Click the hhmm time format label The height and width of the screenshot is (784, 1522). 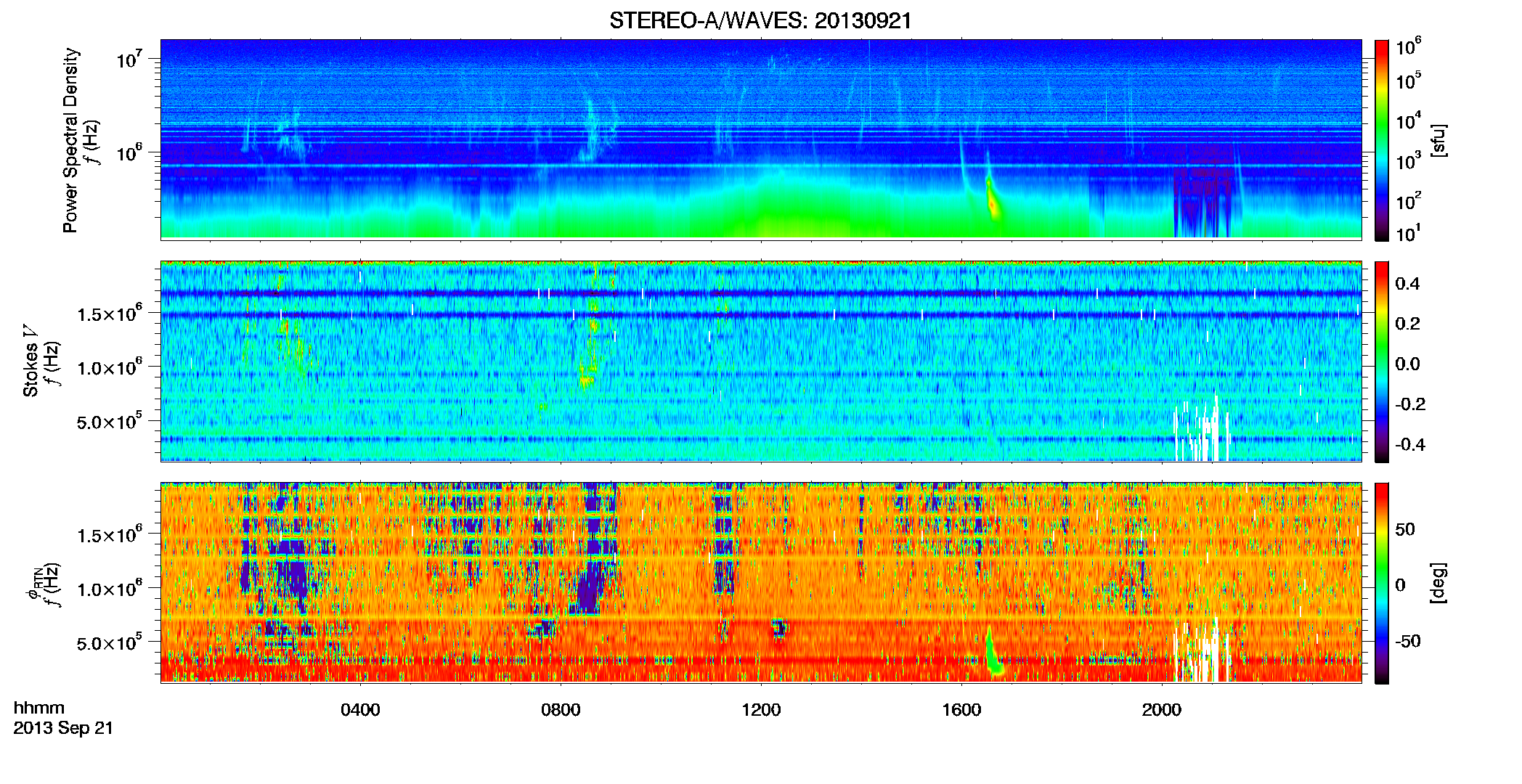tap(39, 708)
